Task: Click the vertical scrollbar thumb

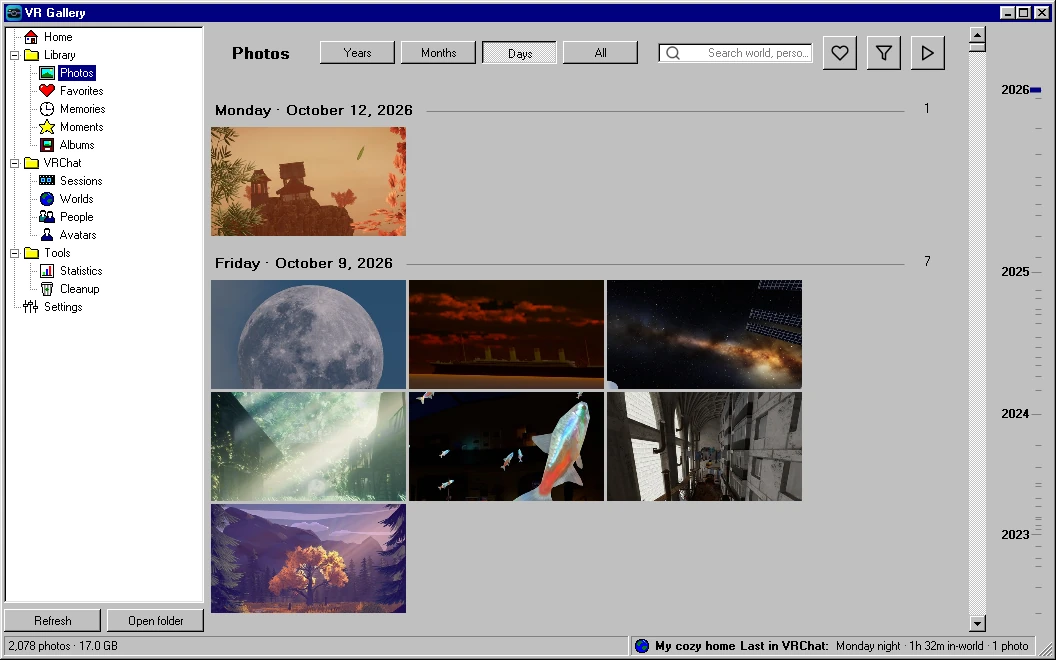Action: pyautogui.click(x=977, y=47)
